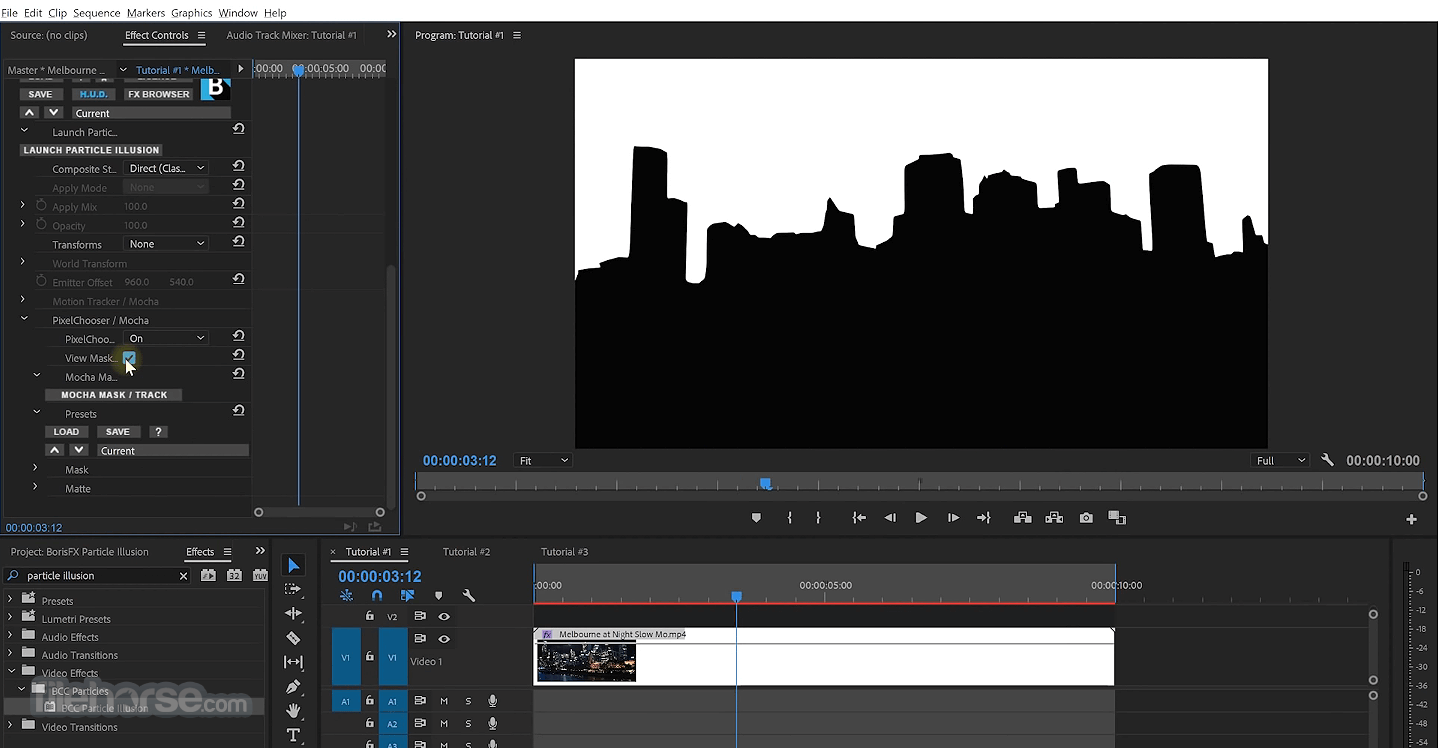Select the Type tool
The image size is (1439, 748).
(293, 735)
